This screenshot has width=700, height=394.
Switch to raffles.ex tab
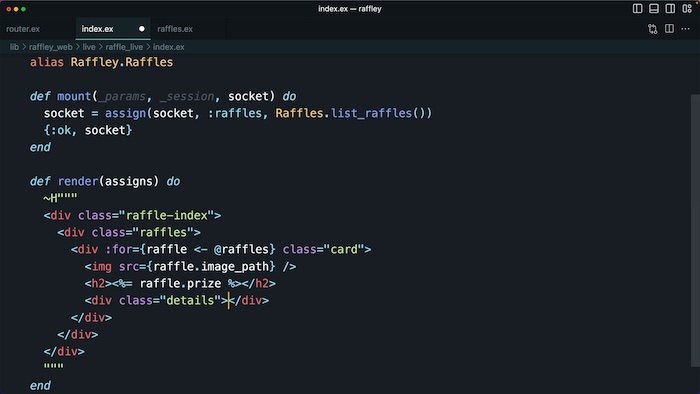pos(175,29)
